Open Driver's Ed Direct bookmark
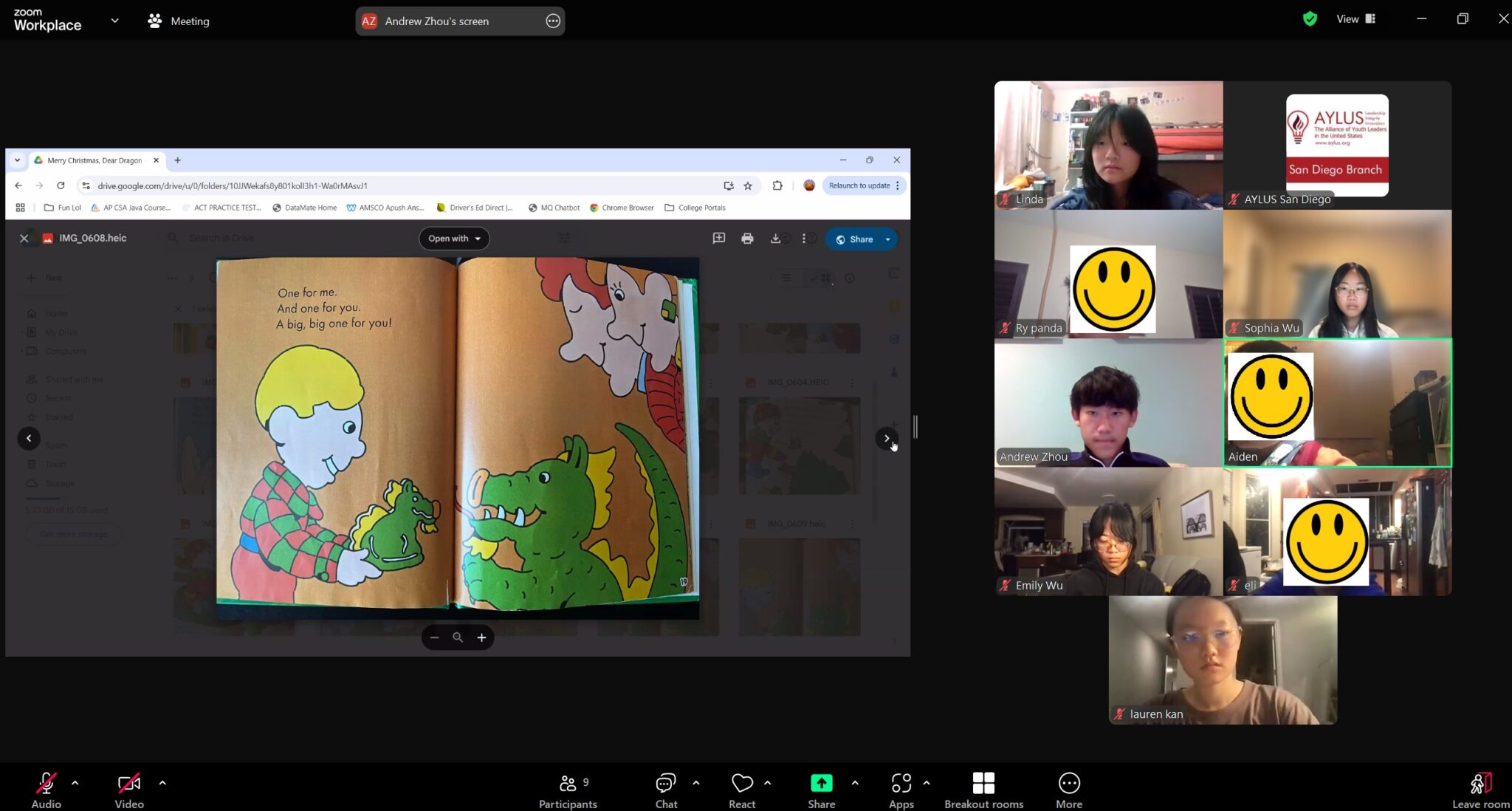Viewport: 1512px width, 811px height. (x=475, y=208)
